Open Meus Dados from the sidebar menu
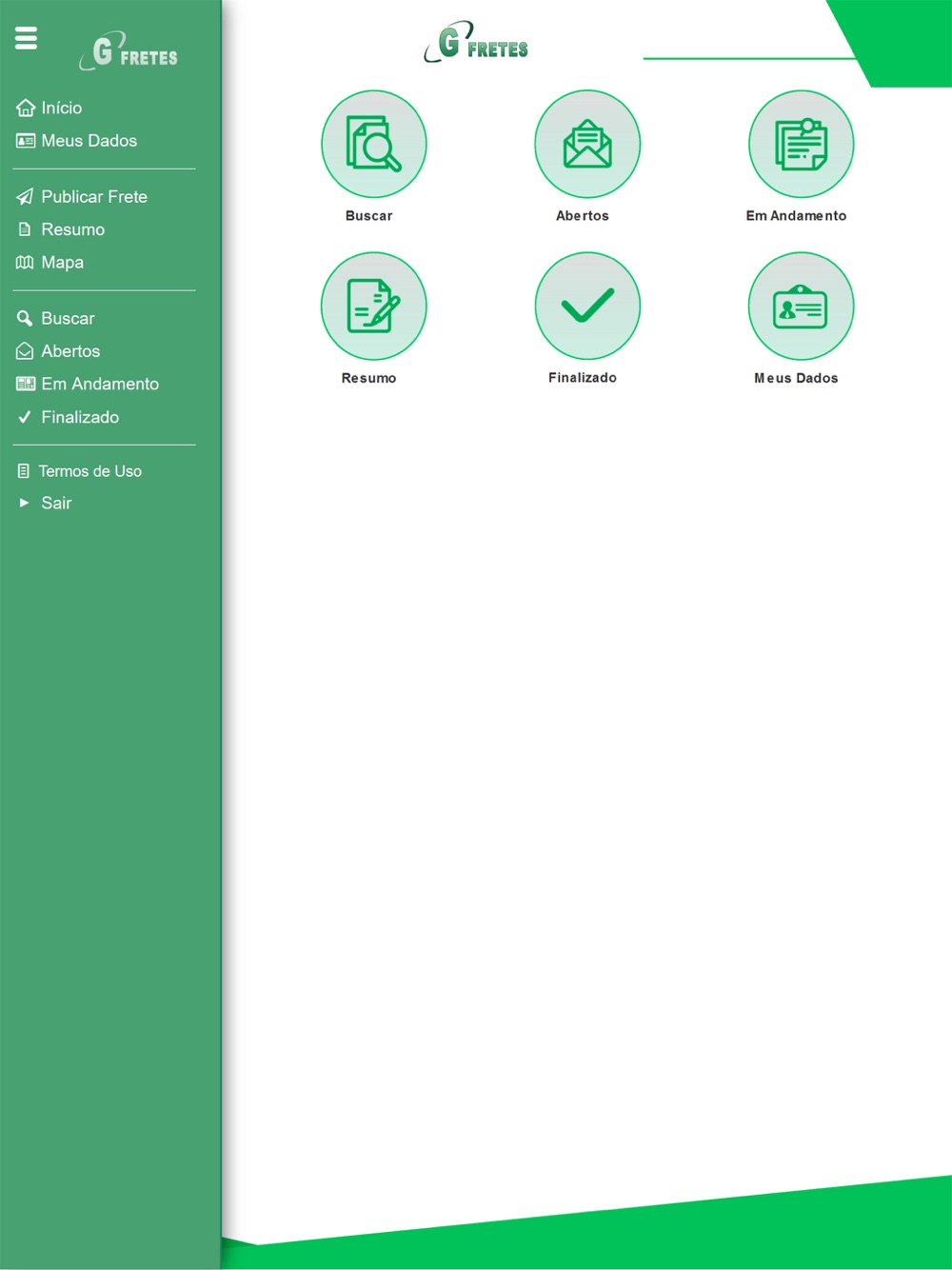This screenshot has width=952, height=1270. [x=89, y=141]
